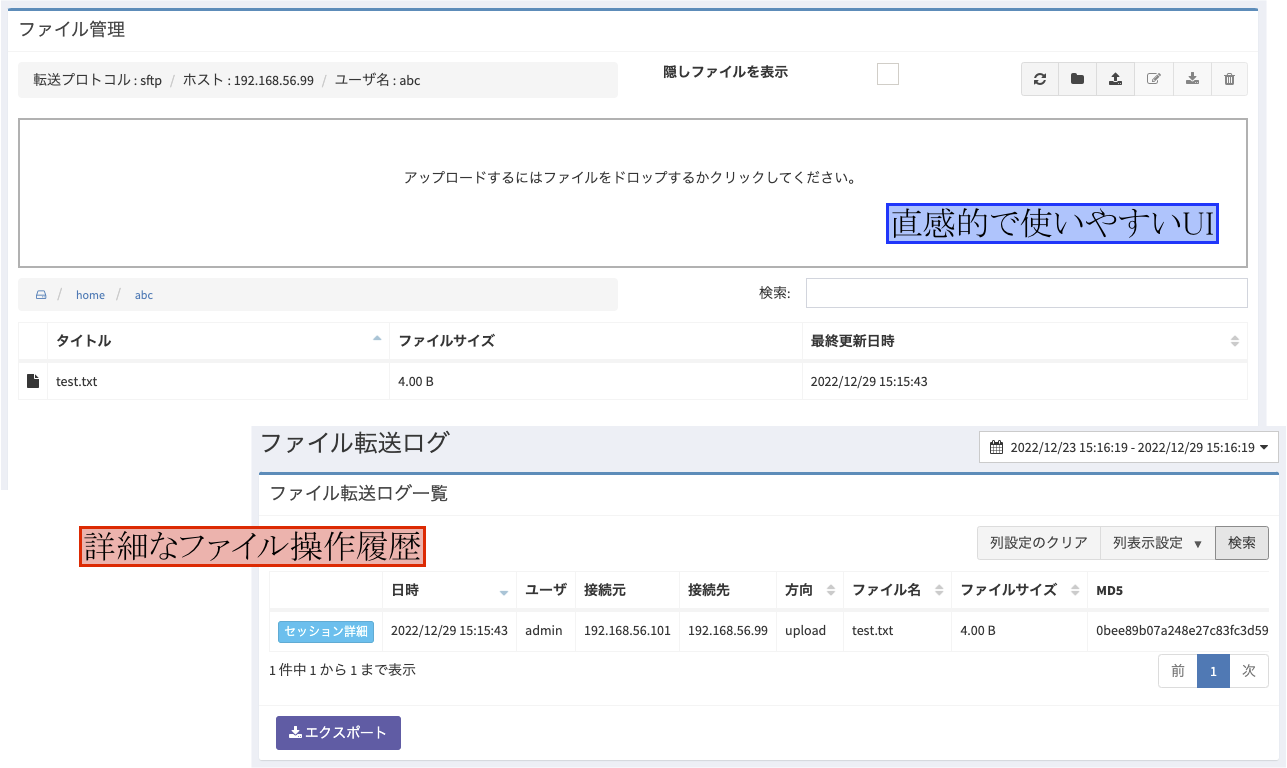
Task: Go to previous page with 前
Action: (x=1178, y=671)
